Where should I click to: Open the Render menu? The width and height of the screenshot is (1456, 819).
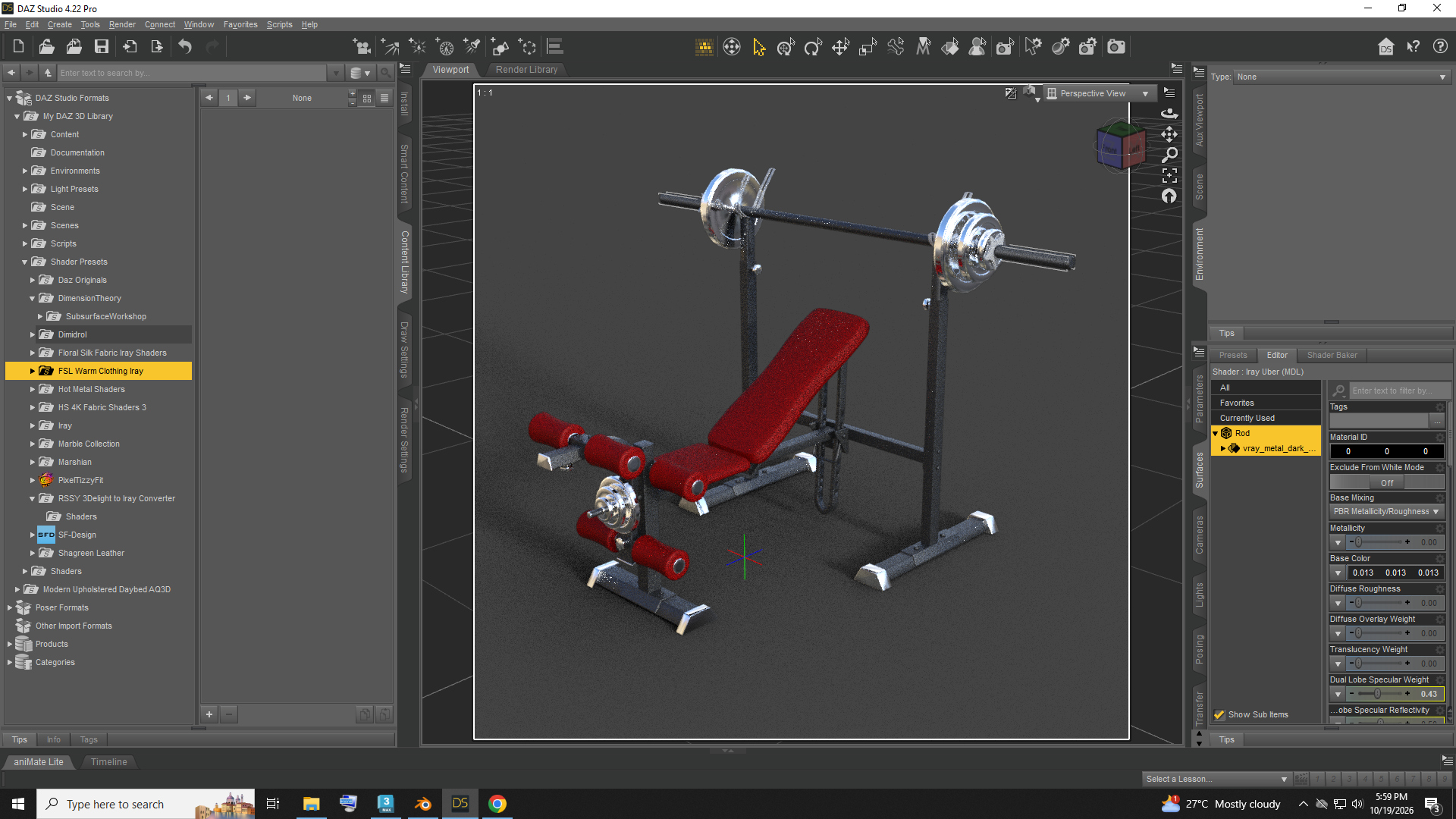click(122, 24)
